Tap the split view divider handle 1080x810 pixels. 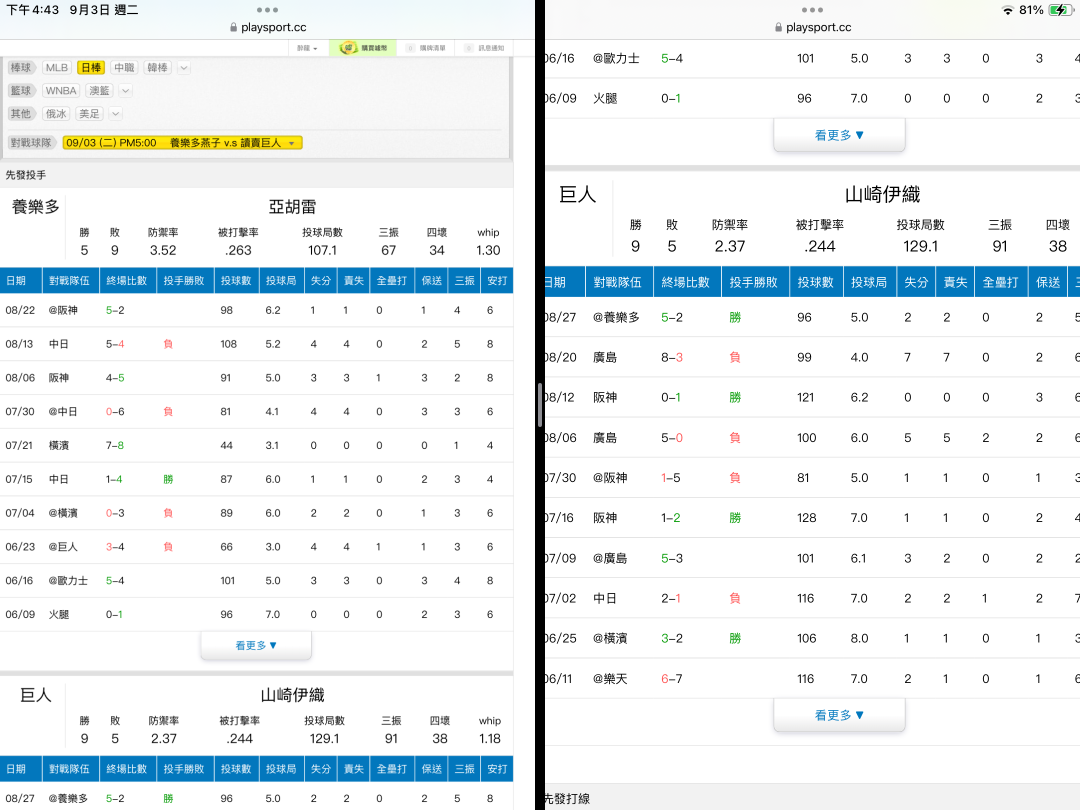(540, 405)
